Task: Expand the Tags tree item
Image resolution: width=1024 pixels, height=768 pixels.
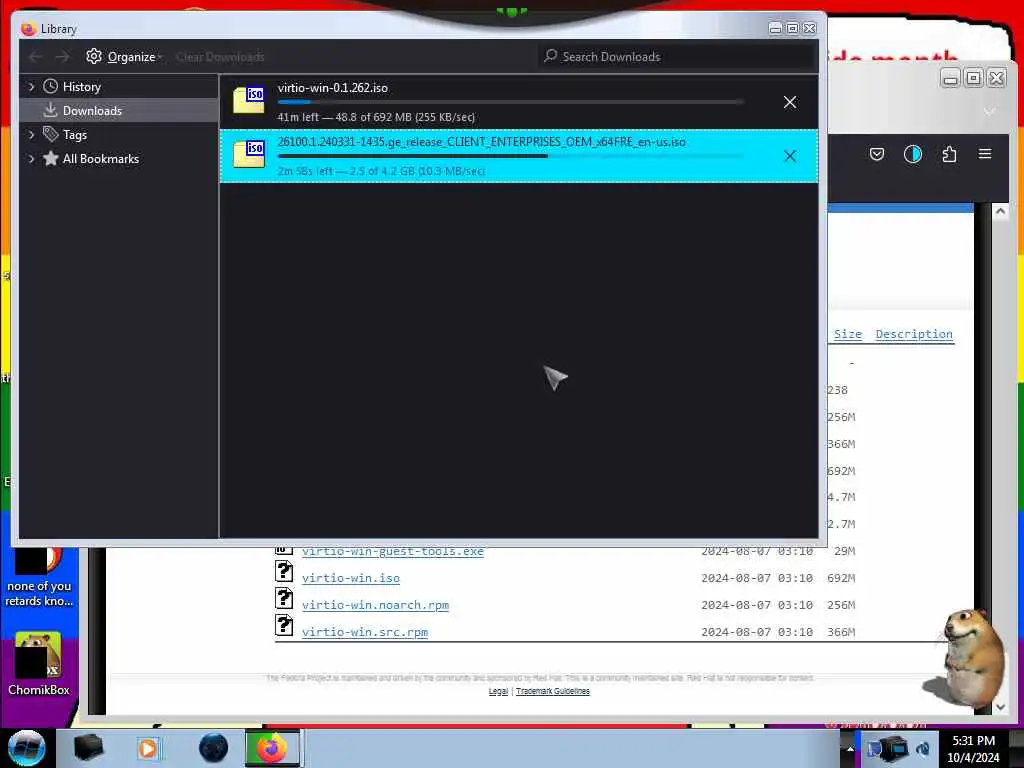Action: [31, 135]
